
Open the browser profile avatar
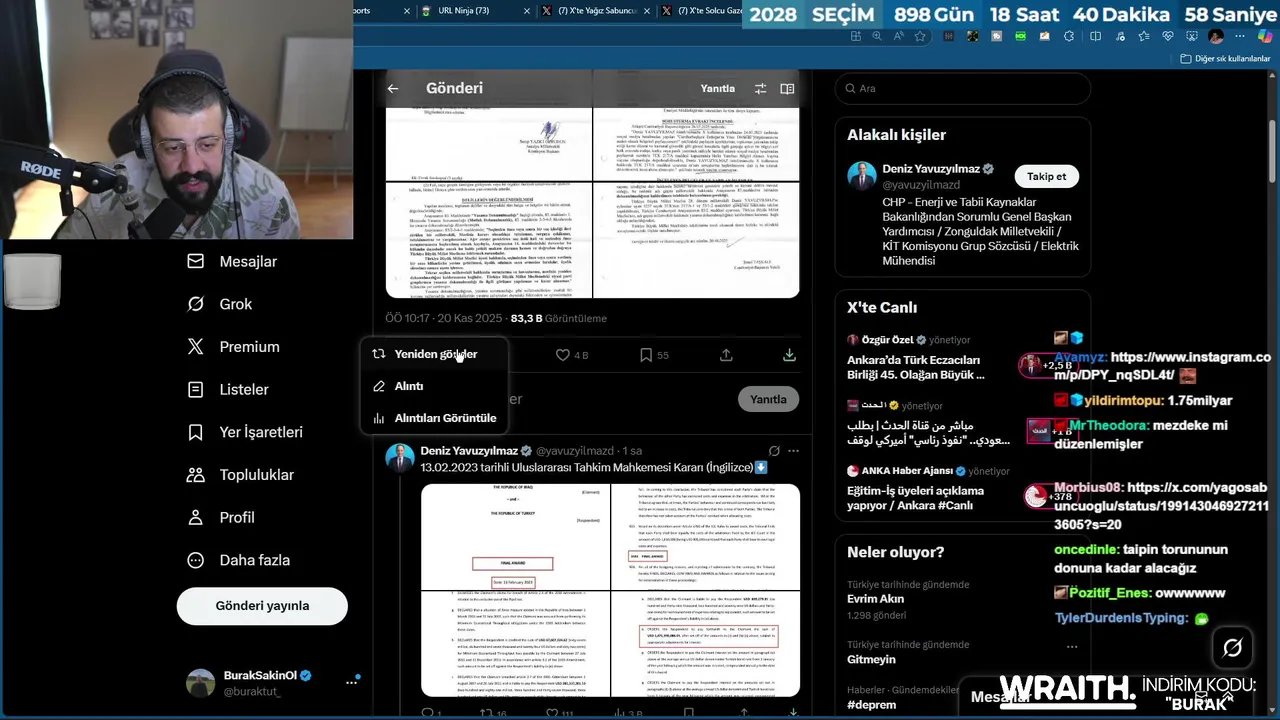coord(1216,36)
